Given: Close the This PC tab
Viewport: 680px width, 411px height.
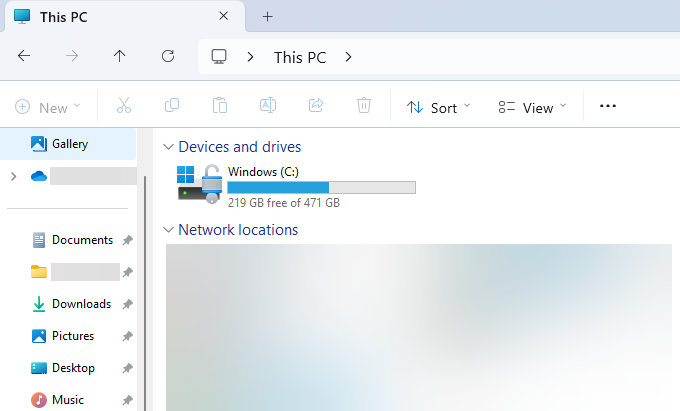Looking at the screenshot, I should pyautogui.click(x=223, y=16).
